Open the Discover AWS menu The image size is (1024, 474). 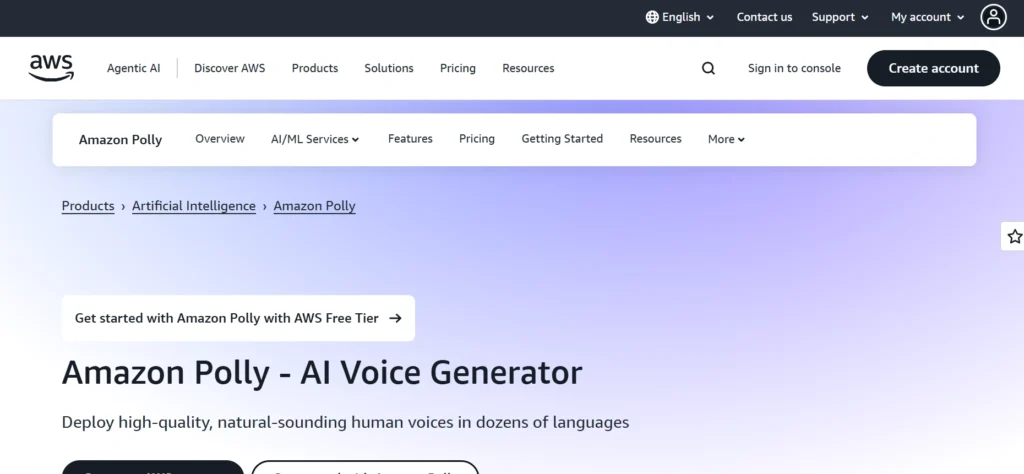tap(230, 69)
